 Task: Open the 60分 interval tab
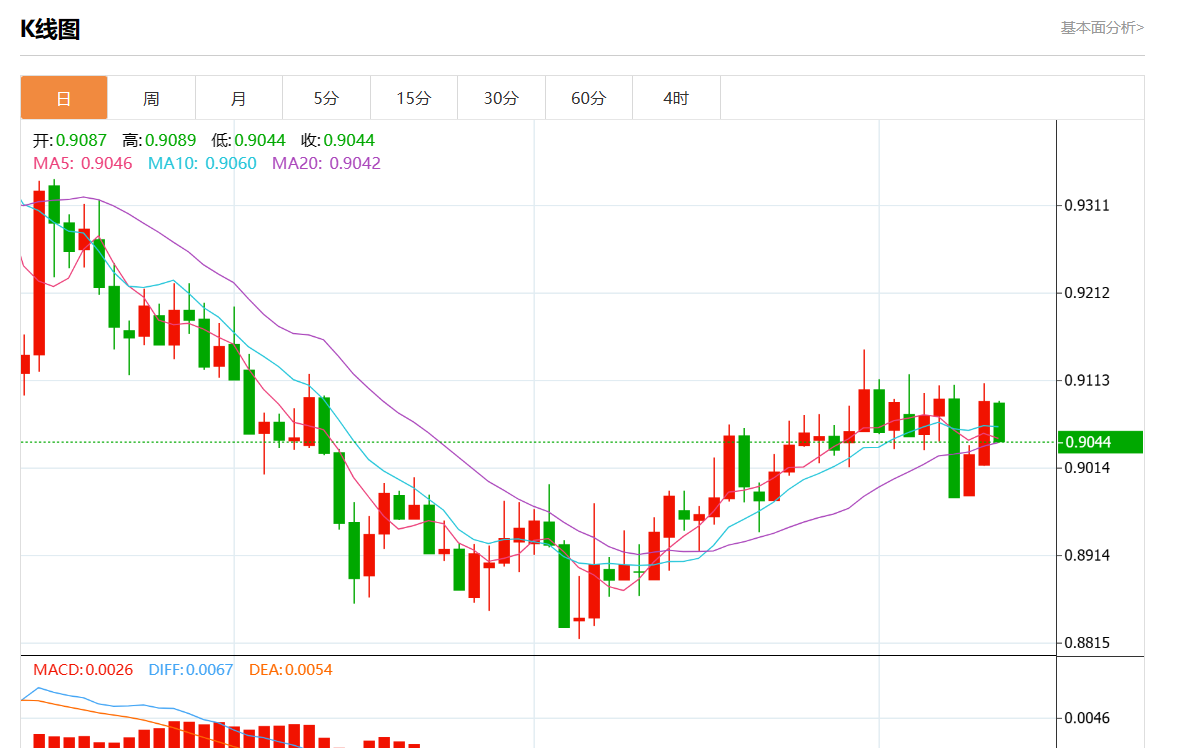tap(588, 98)
